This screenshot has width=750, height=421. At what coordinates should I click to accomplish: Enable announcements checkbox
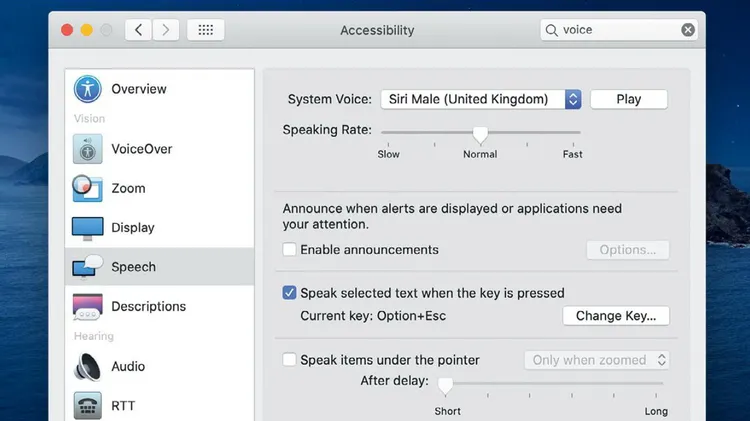click(290, 250)
